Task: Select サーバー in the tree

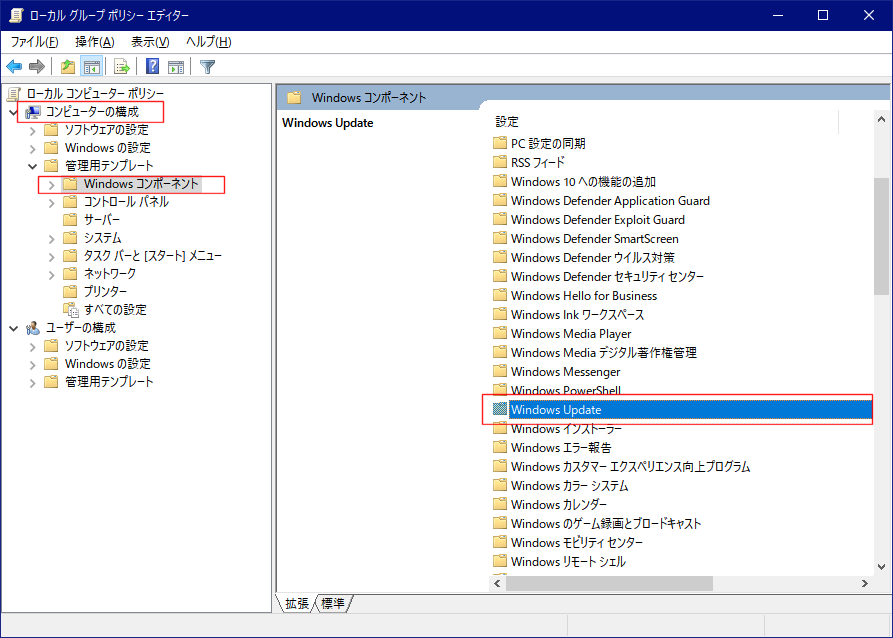Action: point(102,220)
